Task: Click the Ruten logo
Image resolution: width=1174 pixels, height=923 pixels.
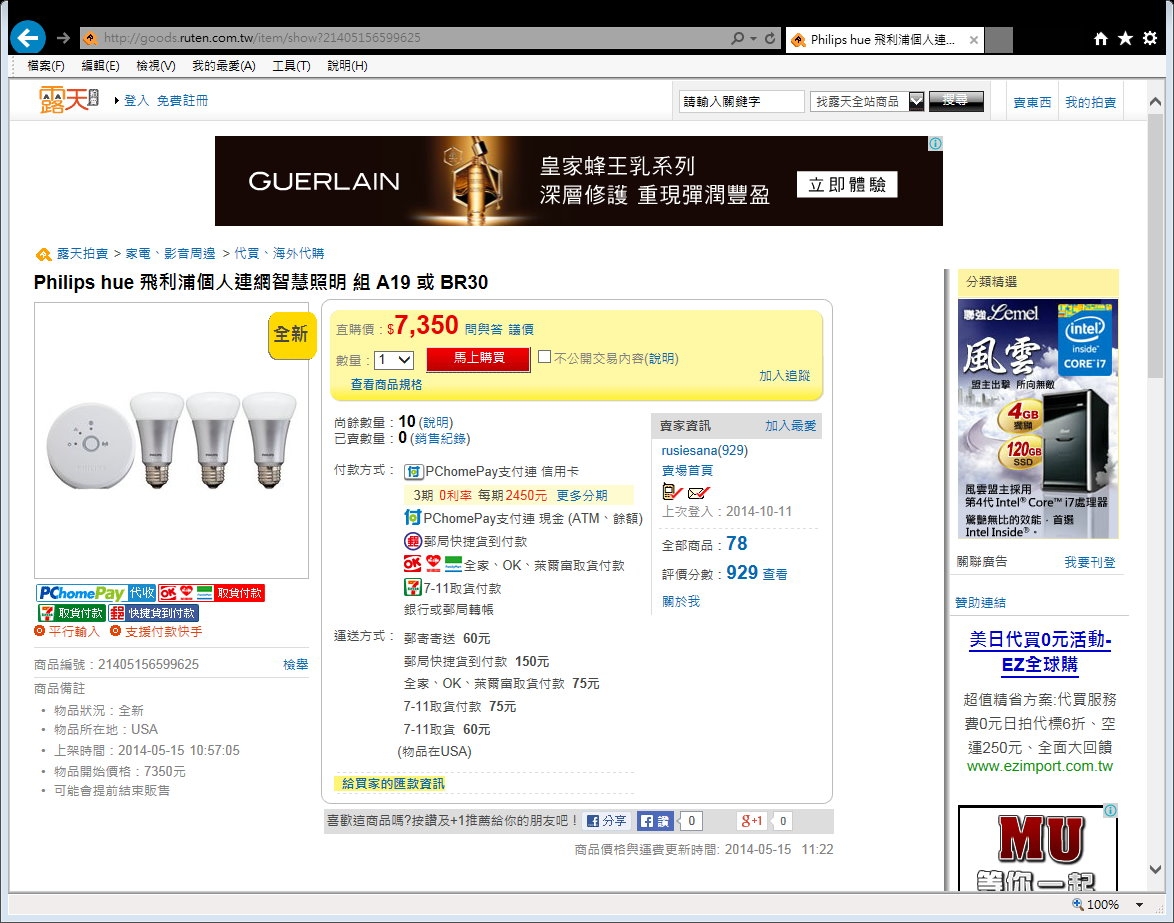Action: (69, 100)
